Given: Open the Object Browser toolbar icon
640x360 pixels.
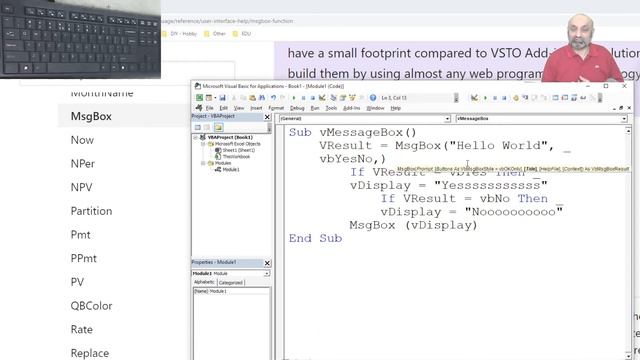Looking at the screenshot, I should [352, 98].
